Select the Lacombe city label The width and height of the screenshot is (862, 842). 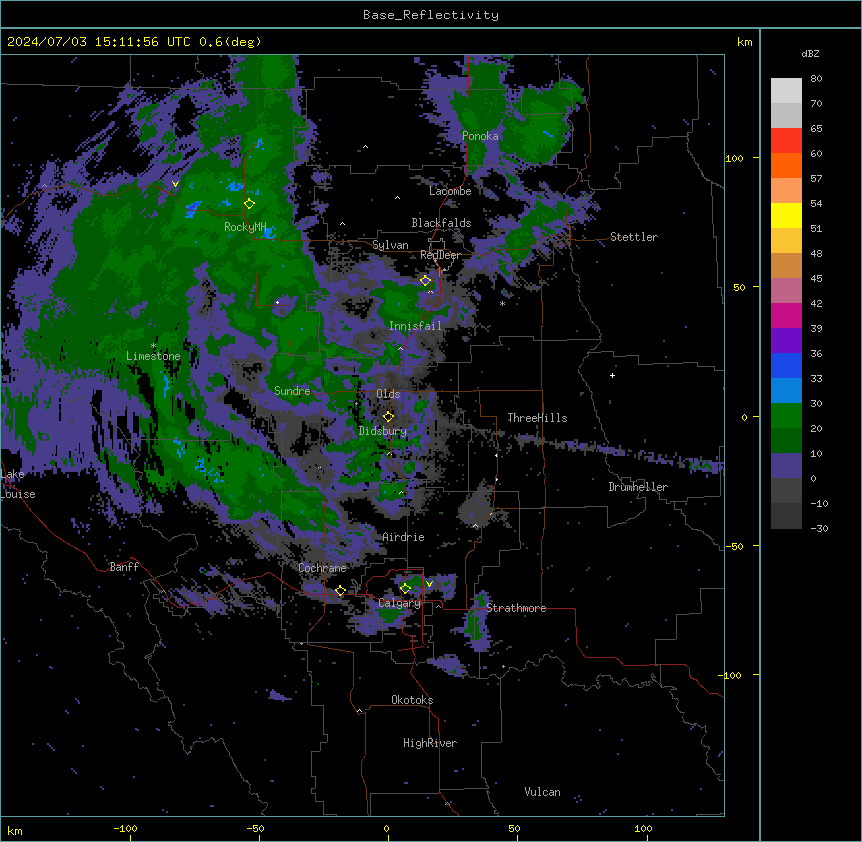pyautogui.click(x=450, y=191)
